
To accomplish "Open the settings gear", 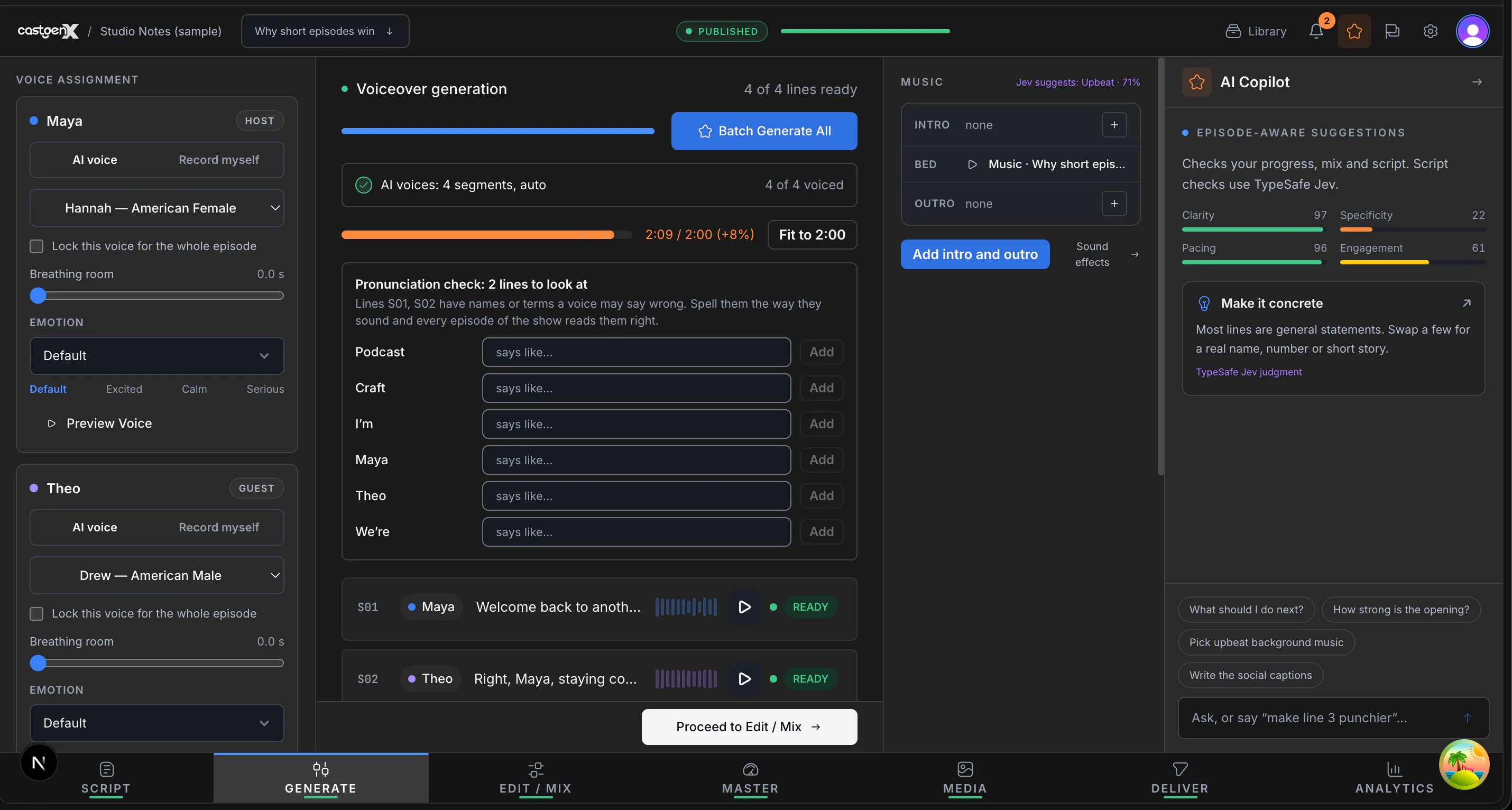I will [1431, 31].
